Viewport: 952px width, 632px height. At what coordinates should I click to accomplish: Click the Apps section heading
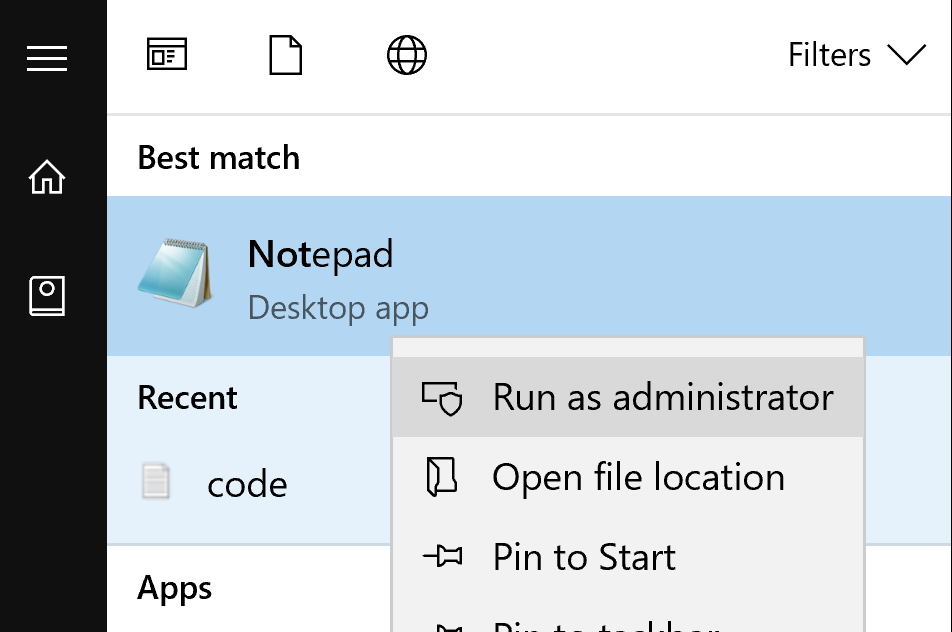(175, 588)
